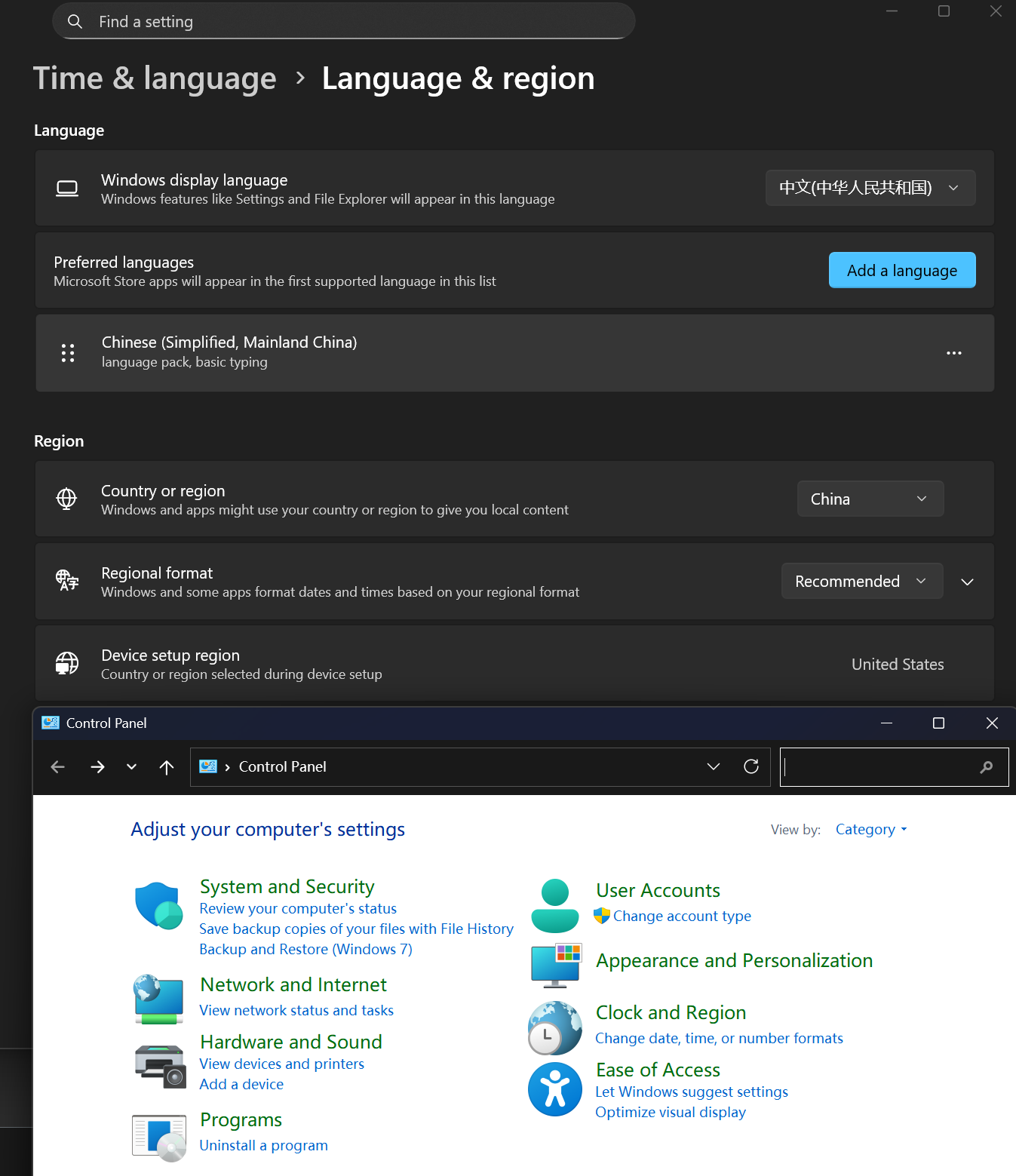Click the search magnifier icon in Settings
The width and height of the screenshot is (1016, 1176).
coord(75,21)
